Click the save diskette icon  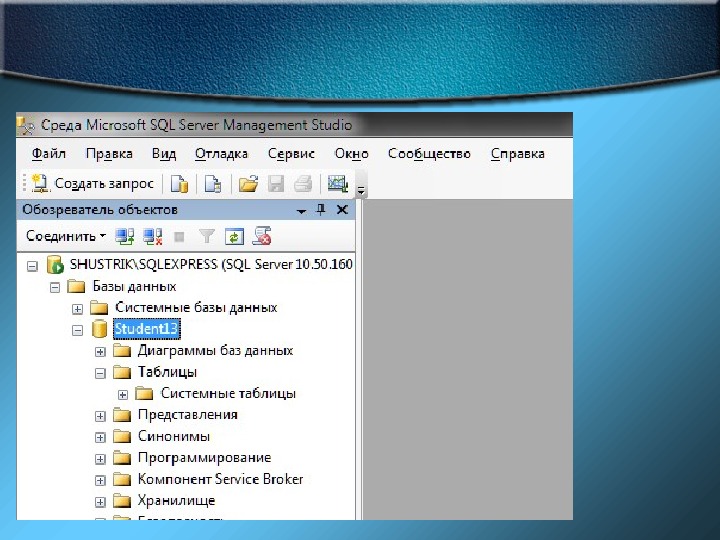pyautogui.click(x=276, y=184)
